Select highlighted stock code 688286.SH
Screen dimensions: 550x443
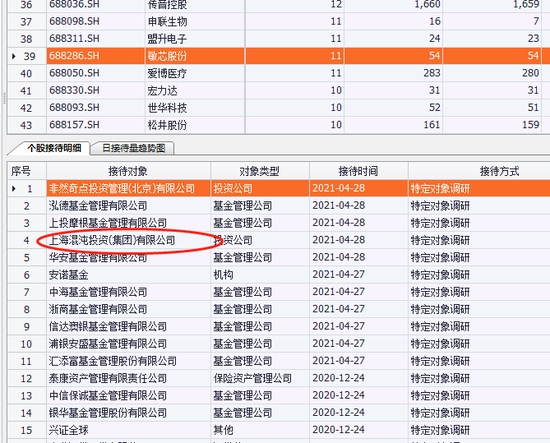point(74,56)
